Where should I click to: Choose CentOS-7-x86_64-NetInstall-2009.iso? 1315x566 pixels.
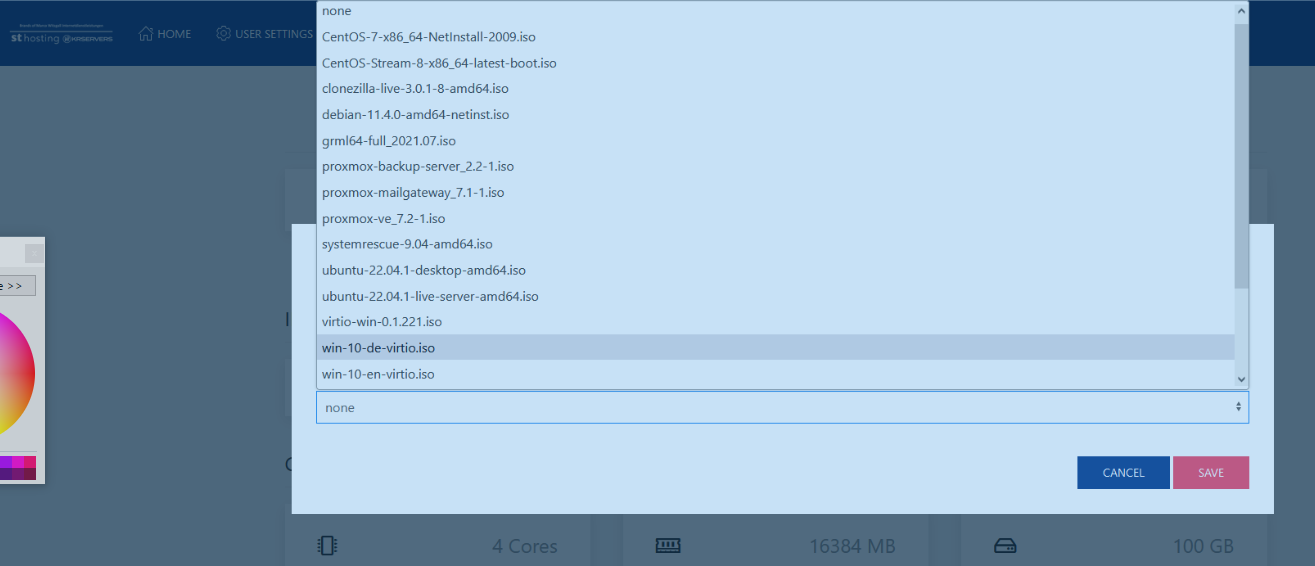776,37
